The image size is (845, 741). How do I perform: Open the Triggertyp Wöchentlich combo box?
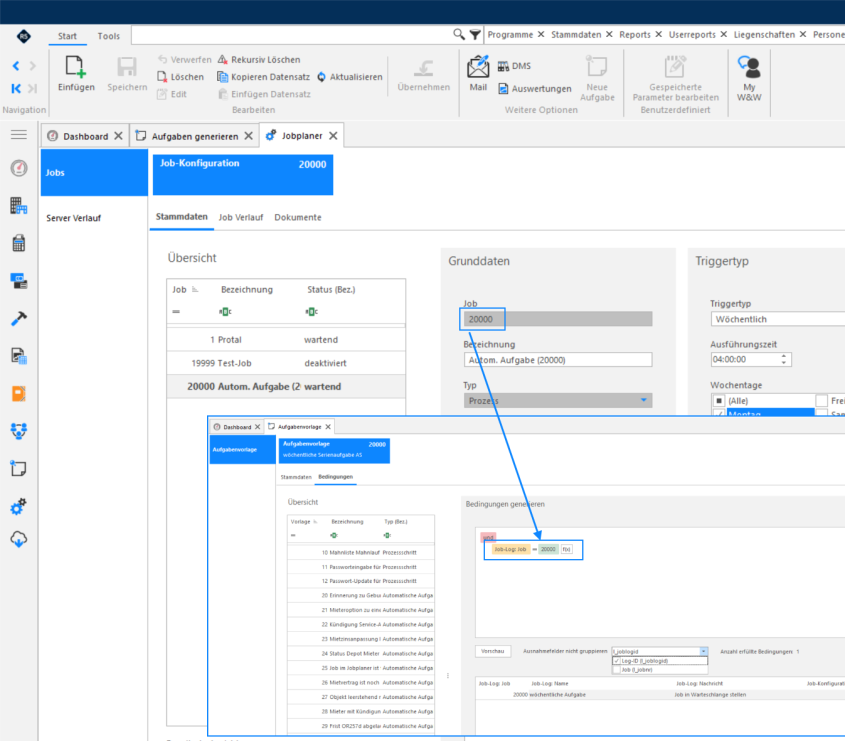coord(778,319)
